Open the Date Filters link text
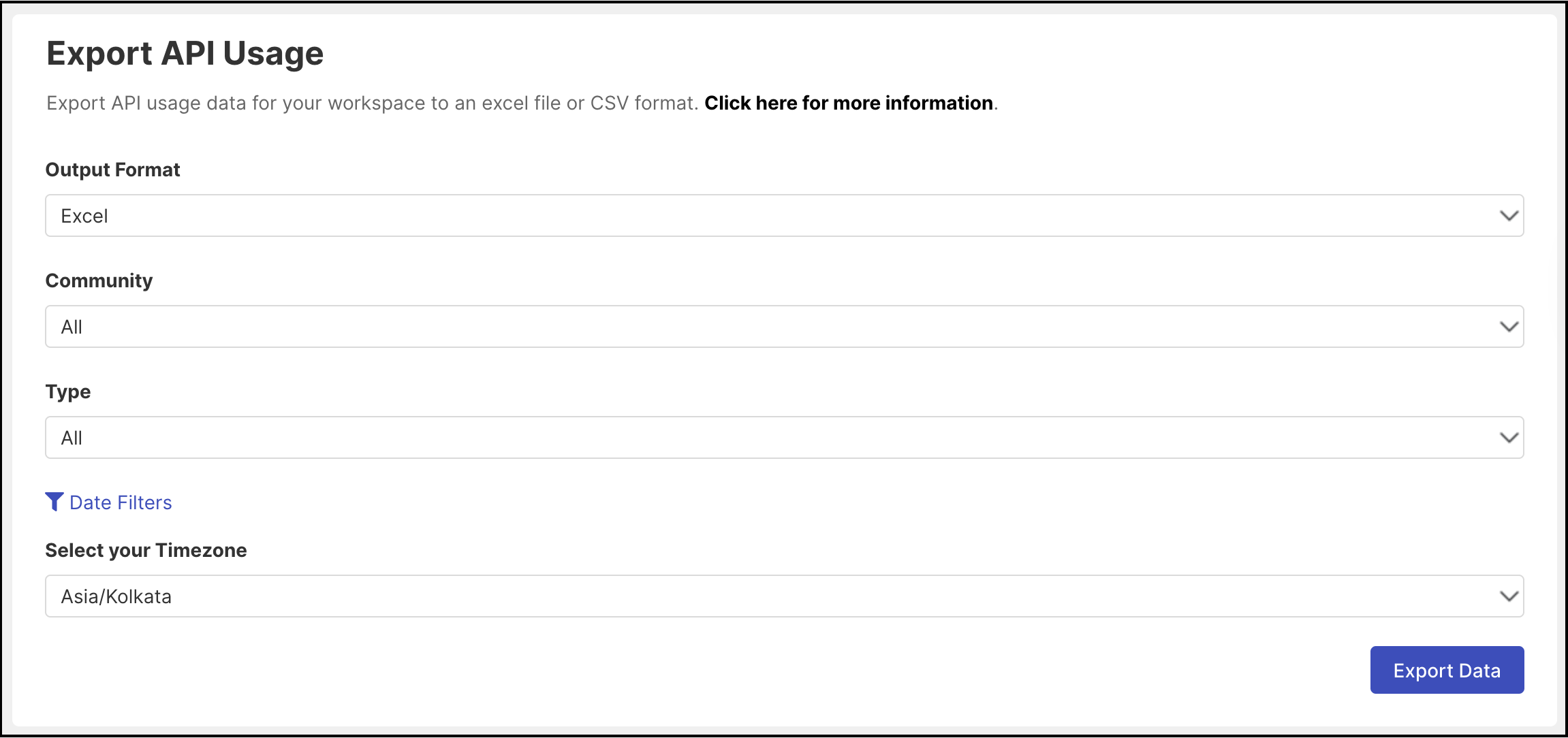The height and width of the screenshot is (738, 1568). 121,502
